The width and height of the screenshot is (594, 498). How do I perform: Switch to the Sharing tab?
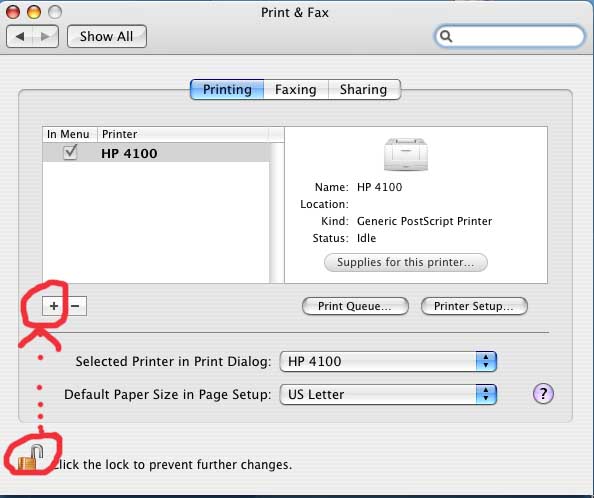364,90
